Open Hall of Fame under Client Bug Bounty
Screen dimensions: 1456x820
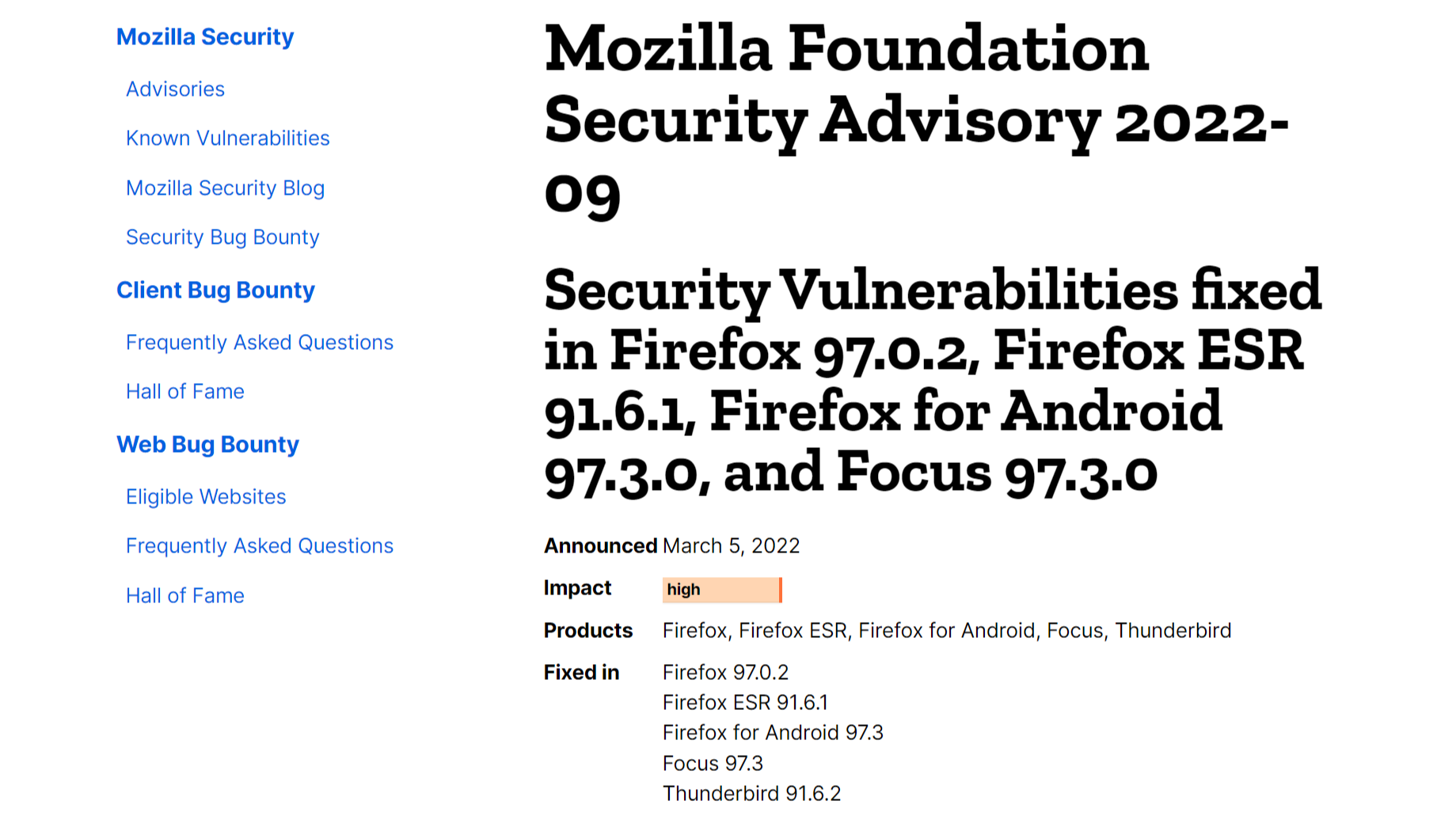click(184, 391)
